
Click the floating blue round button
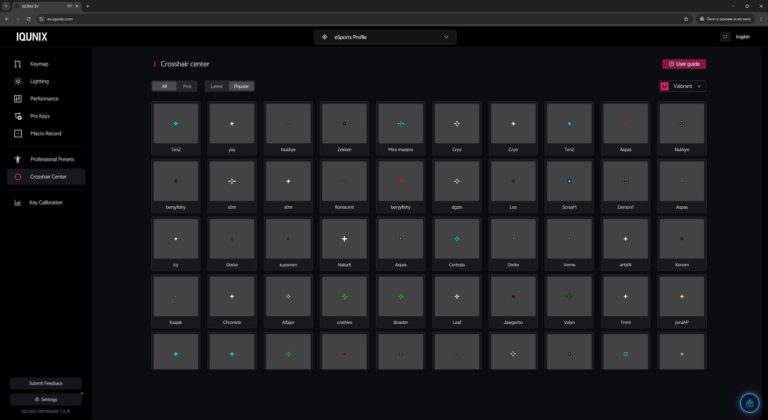[x=749, y=403]
